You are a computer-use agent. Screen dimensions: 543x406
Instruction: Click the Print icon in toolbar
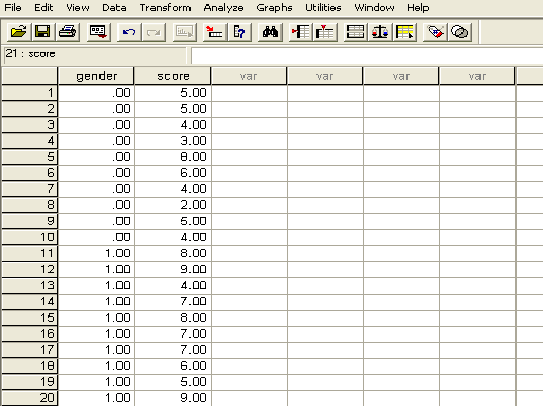click(x=68, y=32)
